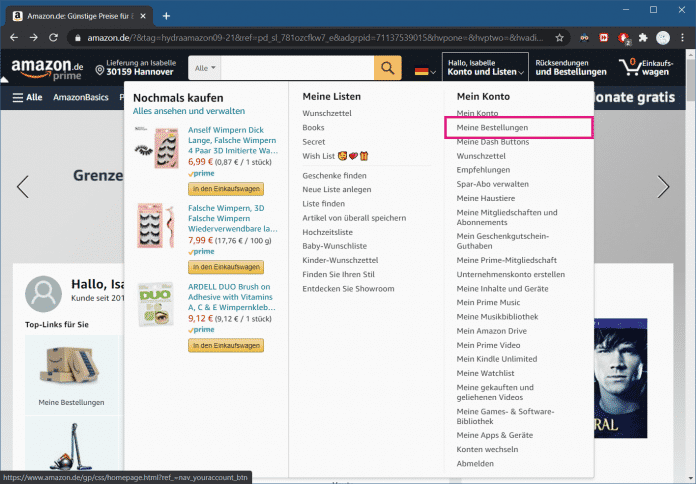Image resolution: width=696 pixels, height=484 pixels.
Task: Add Falsche Wimpern 3D to Einkaufswagen
Action: (226, 267)
